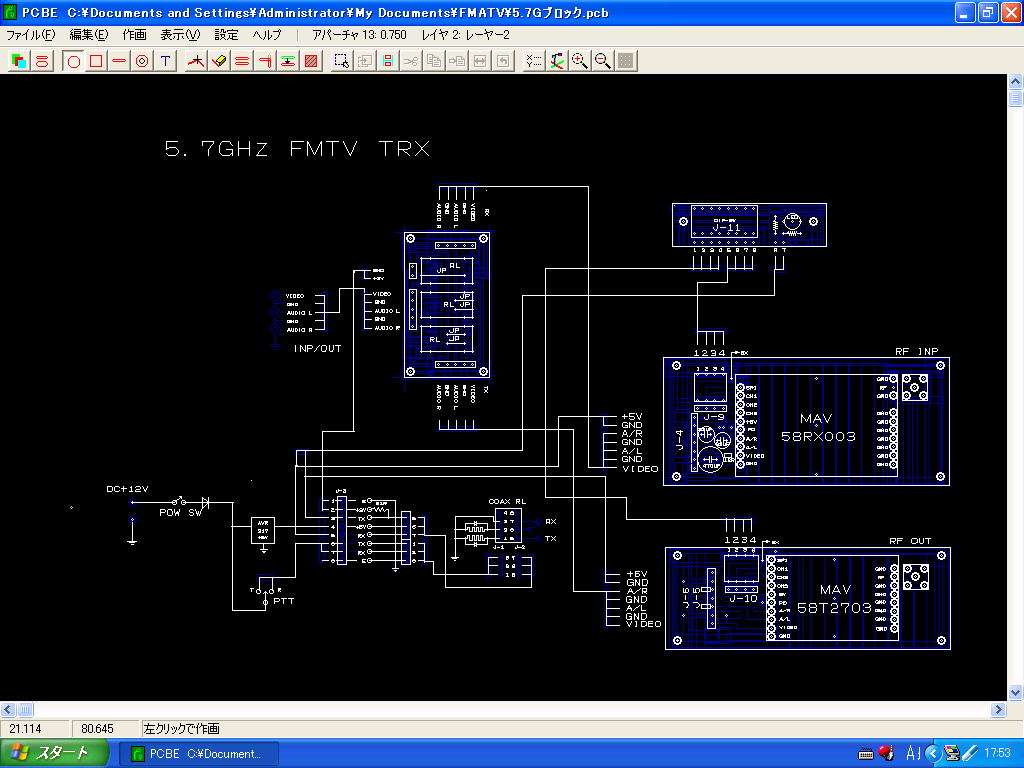
Task: Open the 作画 menu
Action: pyautogui.click(x=135, y=35)
